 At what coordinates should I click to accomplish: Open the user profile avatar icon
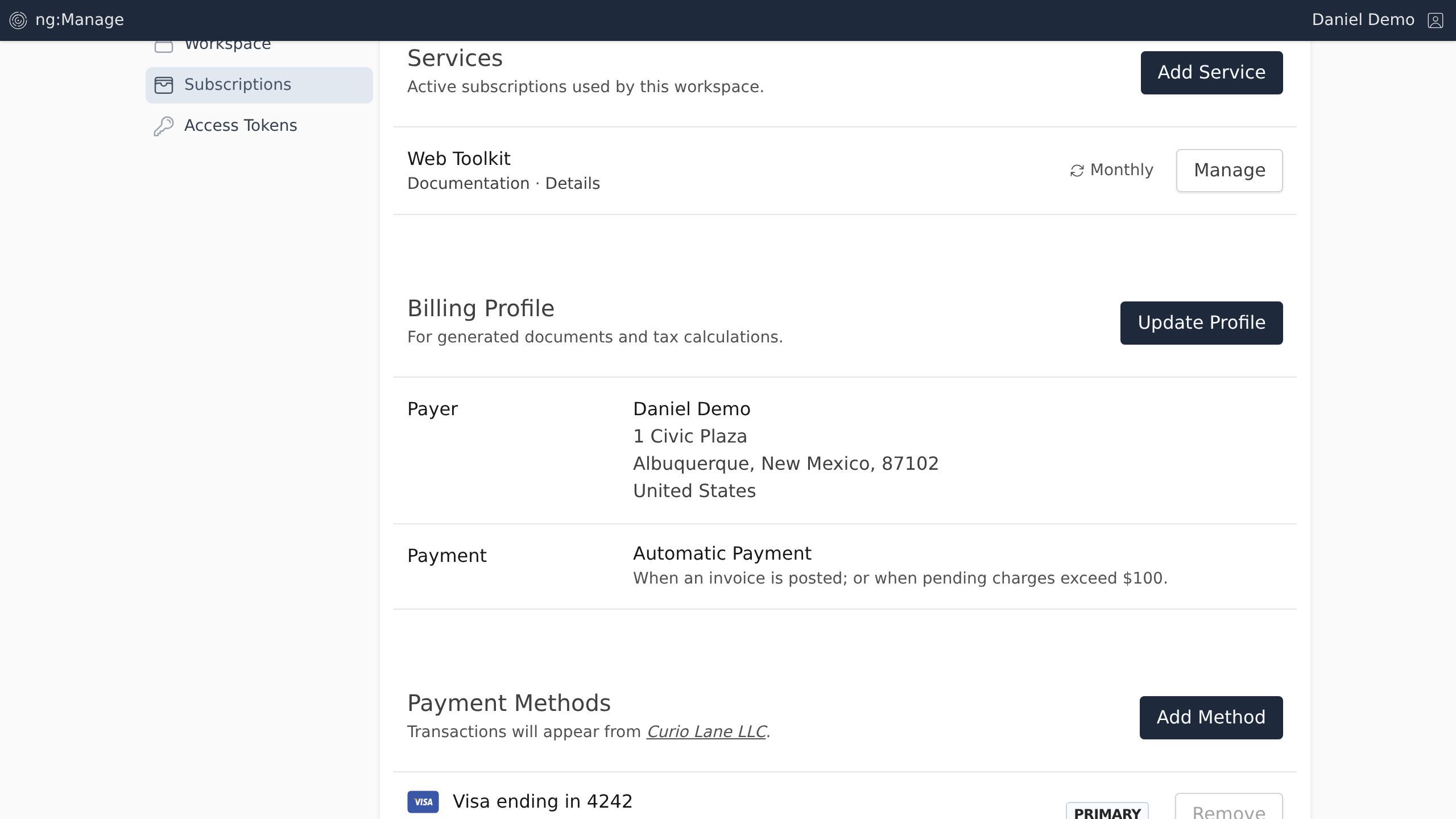click(x=1435, y=20)
